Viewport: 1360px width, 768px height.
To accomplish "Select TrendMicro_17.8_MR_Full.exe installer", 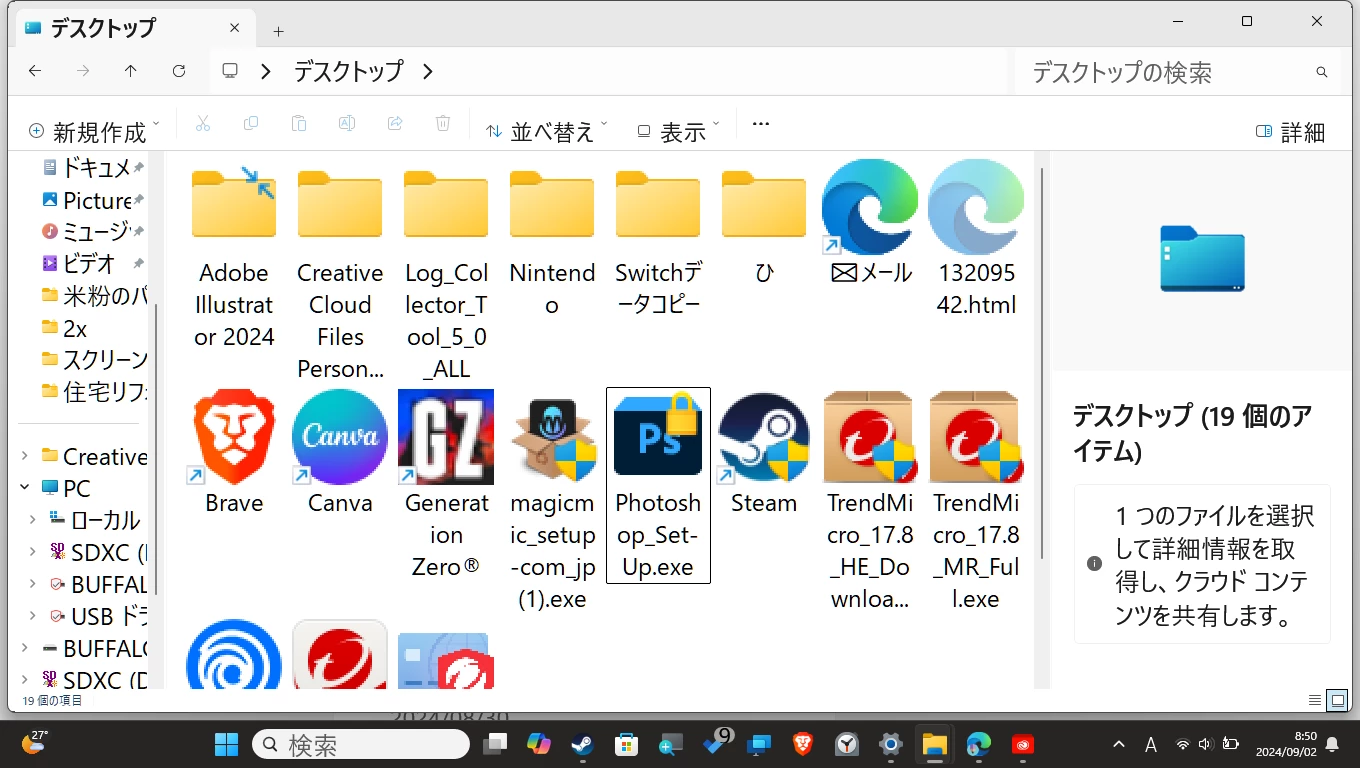I will [976, 500].
